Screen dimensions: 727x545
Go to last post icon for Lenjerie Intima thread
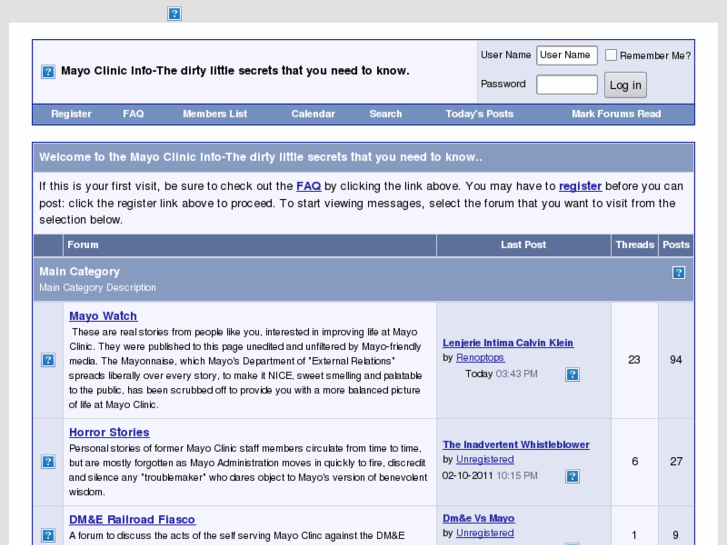pos(572,375)
